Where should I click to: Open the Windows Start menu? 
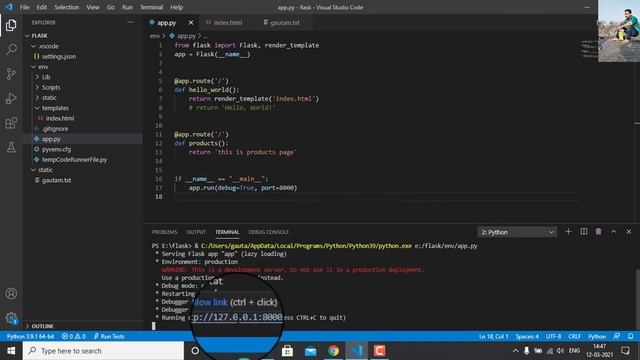11,351
